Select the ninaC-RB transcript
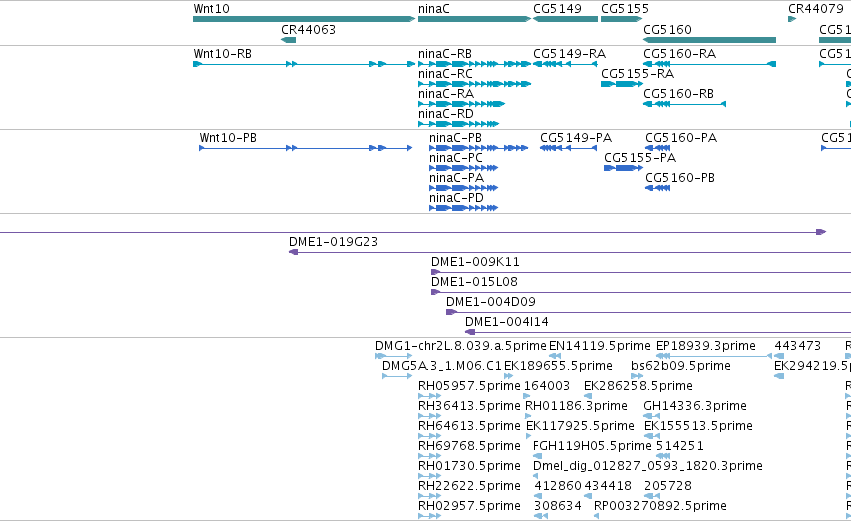 coord(474,64)
